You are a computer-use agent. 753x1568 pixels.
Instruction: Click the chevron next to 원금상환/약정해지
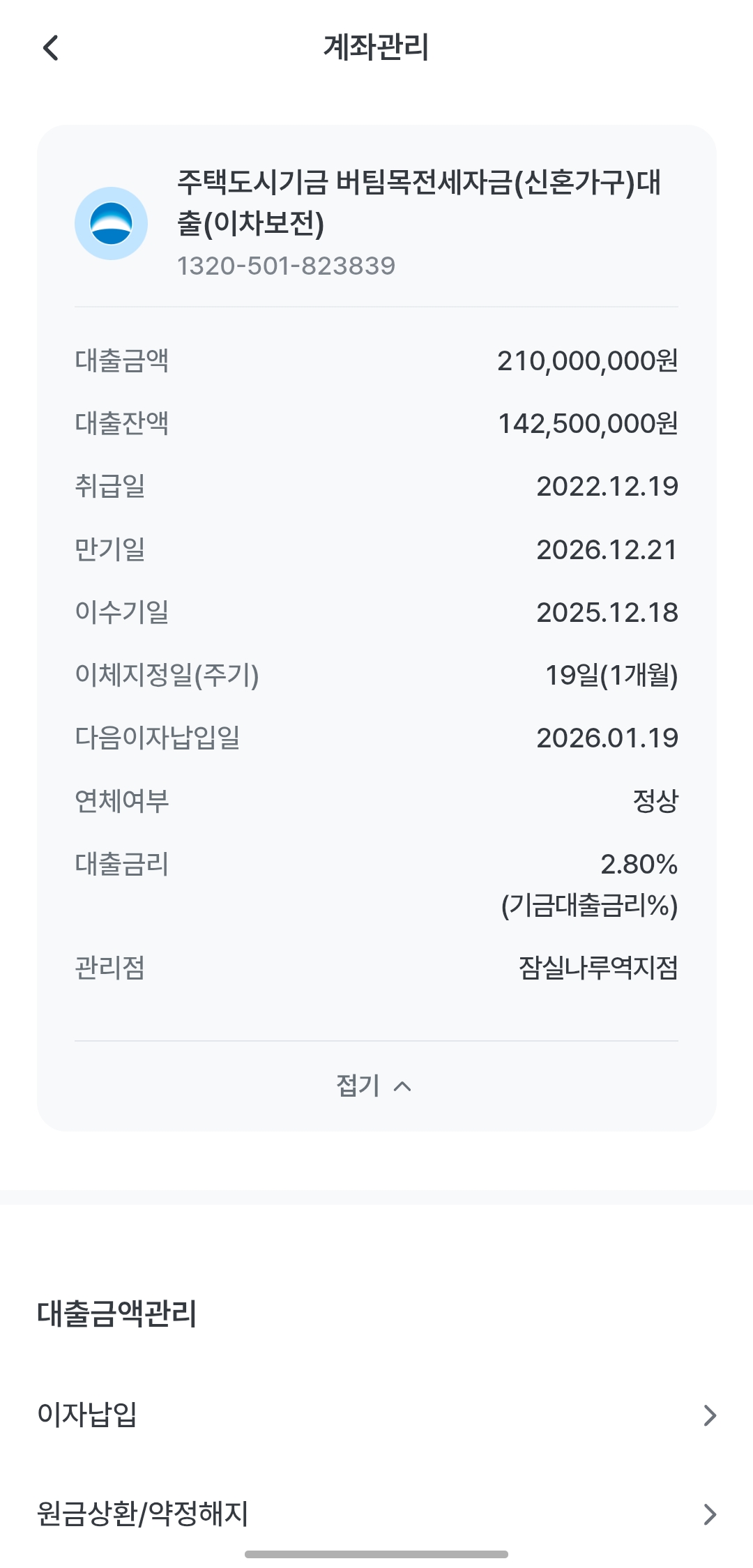(710, 1514)
